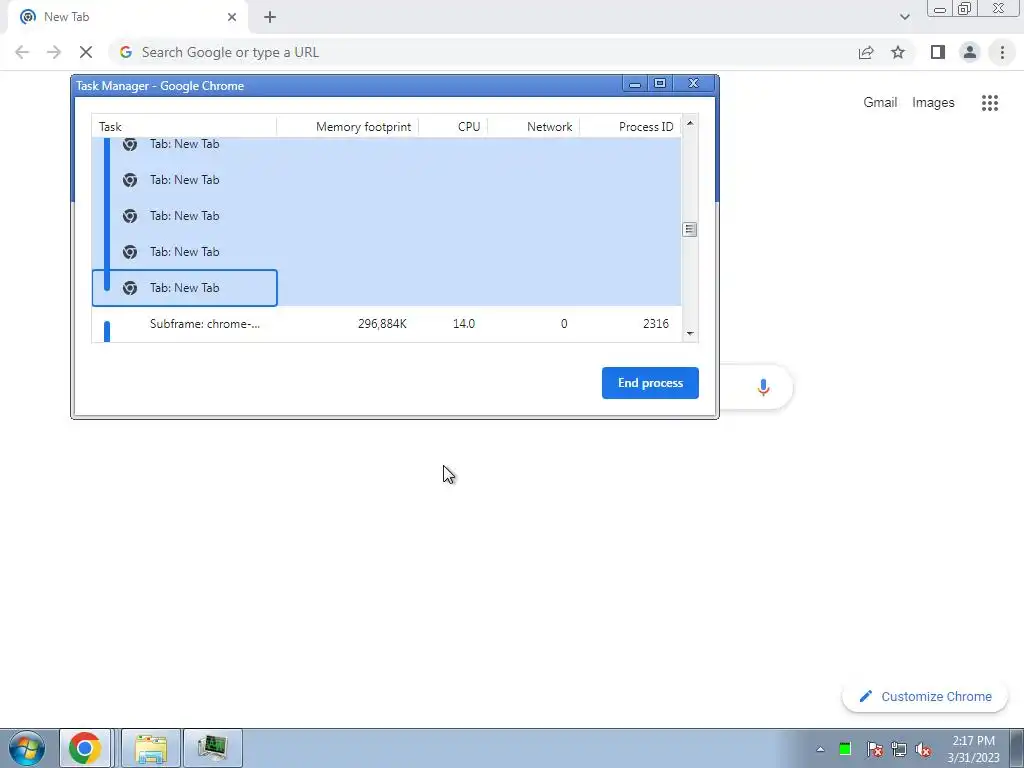Toggle the Chrome side panel

coord(938,52)
